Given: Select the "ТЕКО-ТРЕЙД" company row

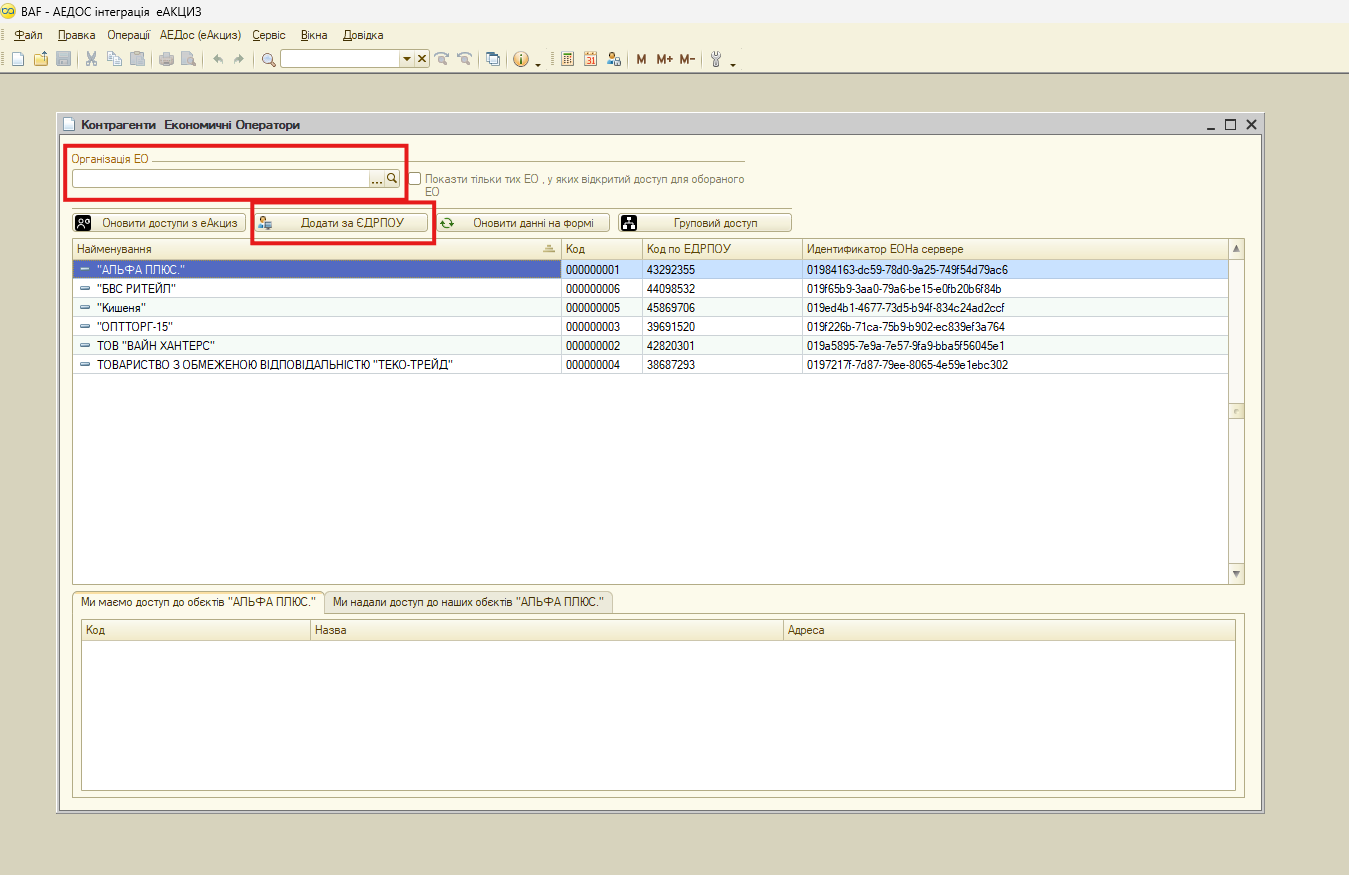Looking at the screenshot, I should (650, 365).
